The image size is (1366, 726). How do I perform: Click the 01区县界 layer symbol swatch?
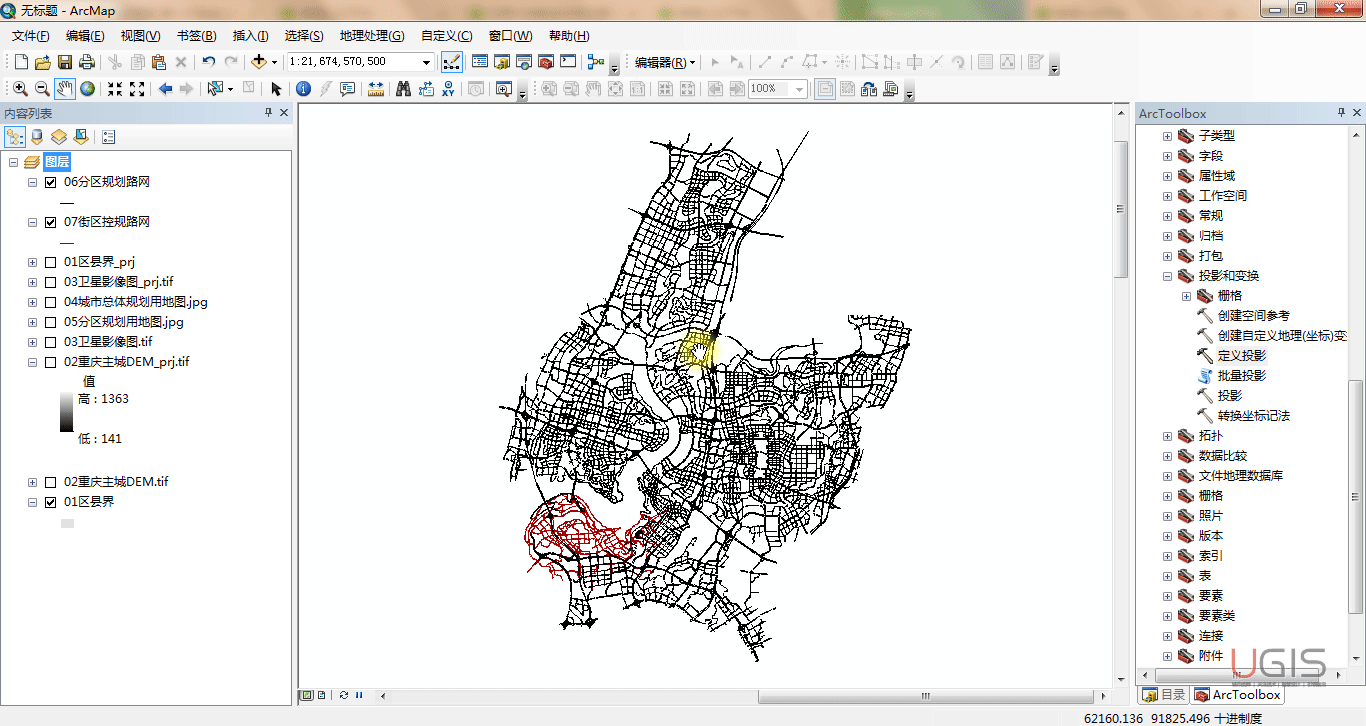pyautogui.click(x=67, y=523)
